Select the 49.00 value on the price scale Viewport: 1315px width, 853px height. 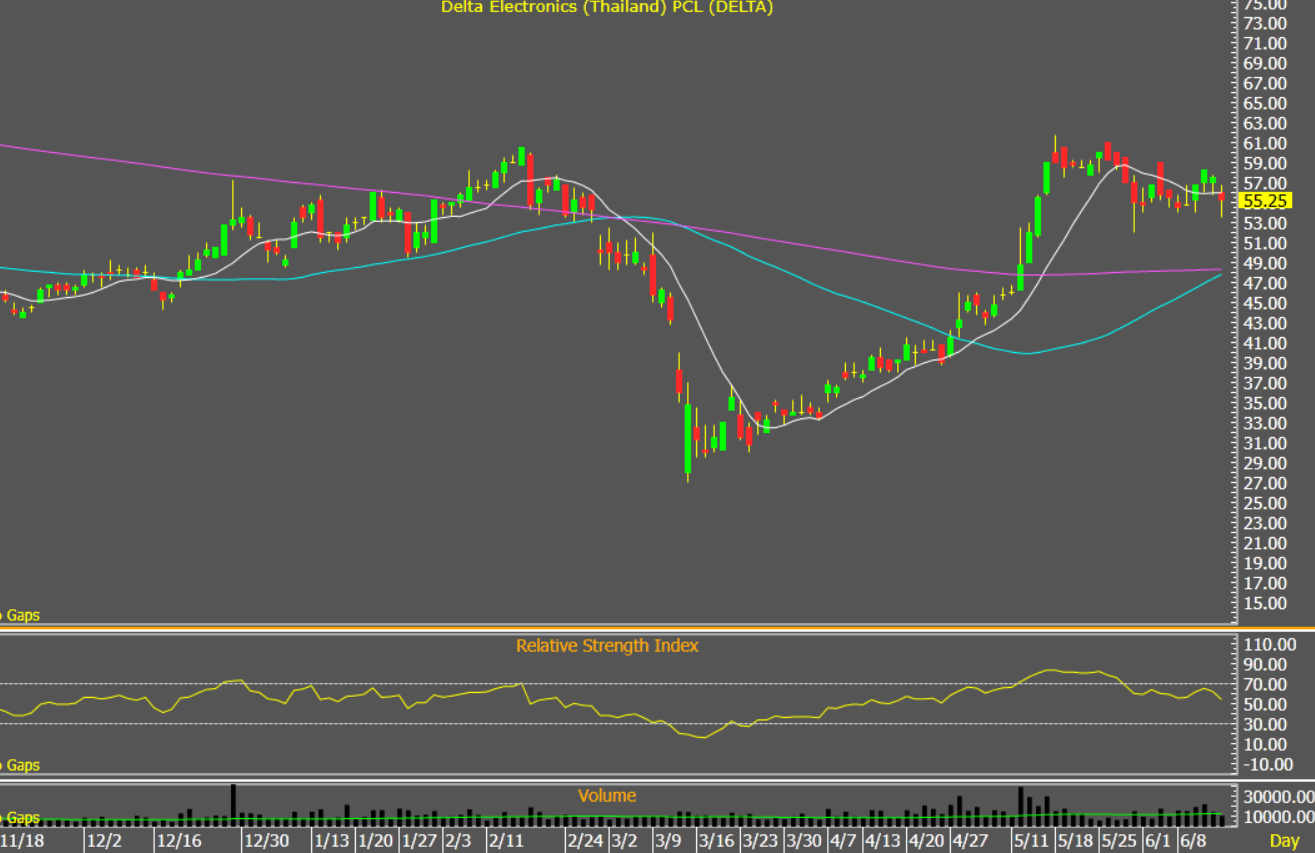pyautogui.click(x=1265, y=264)
